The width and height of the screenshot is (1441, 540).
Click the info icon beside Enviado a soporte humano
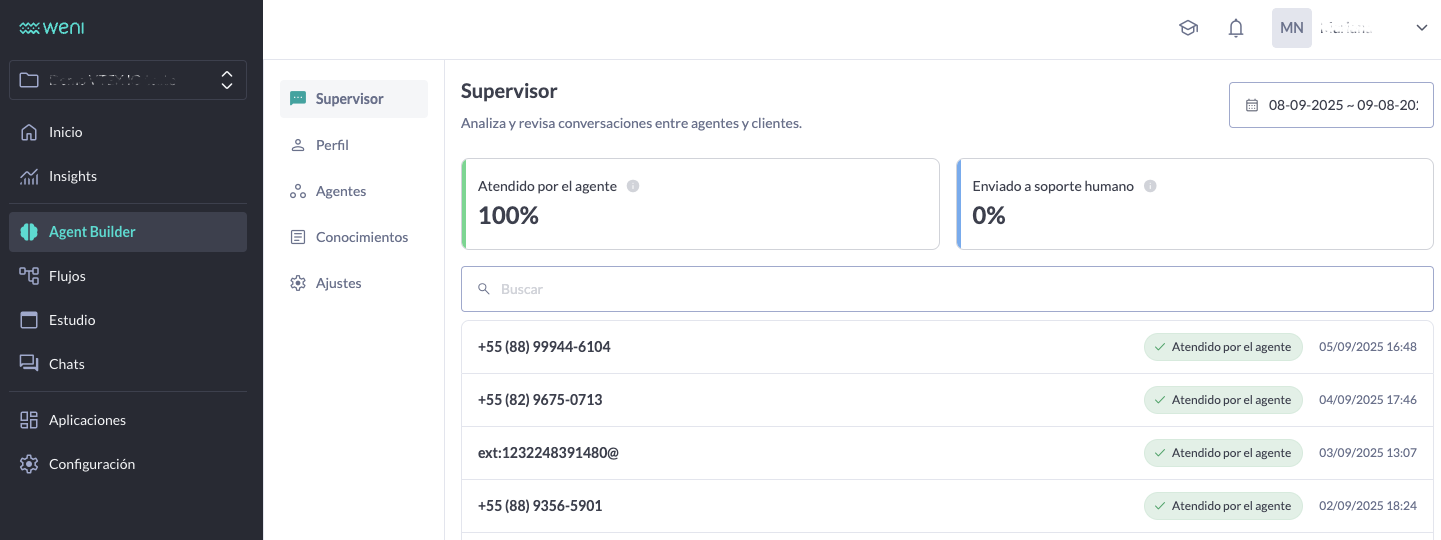(x=1150, y=186)
